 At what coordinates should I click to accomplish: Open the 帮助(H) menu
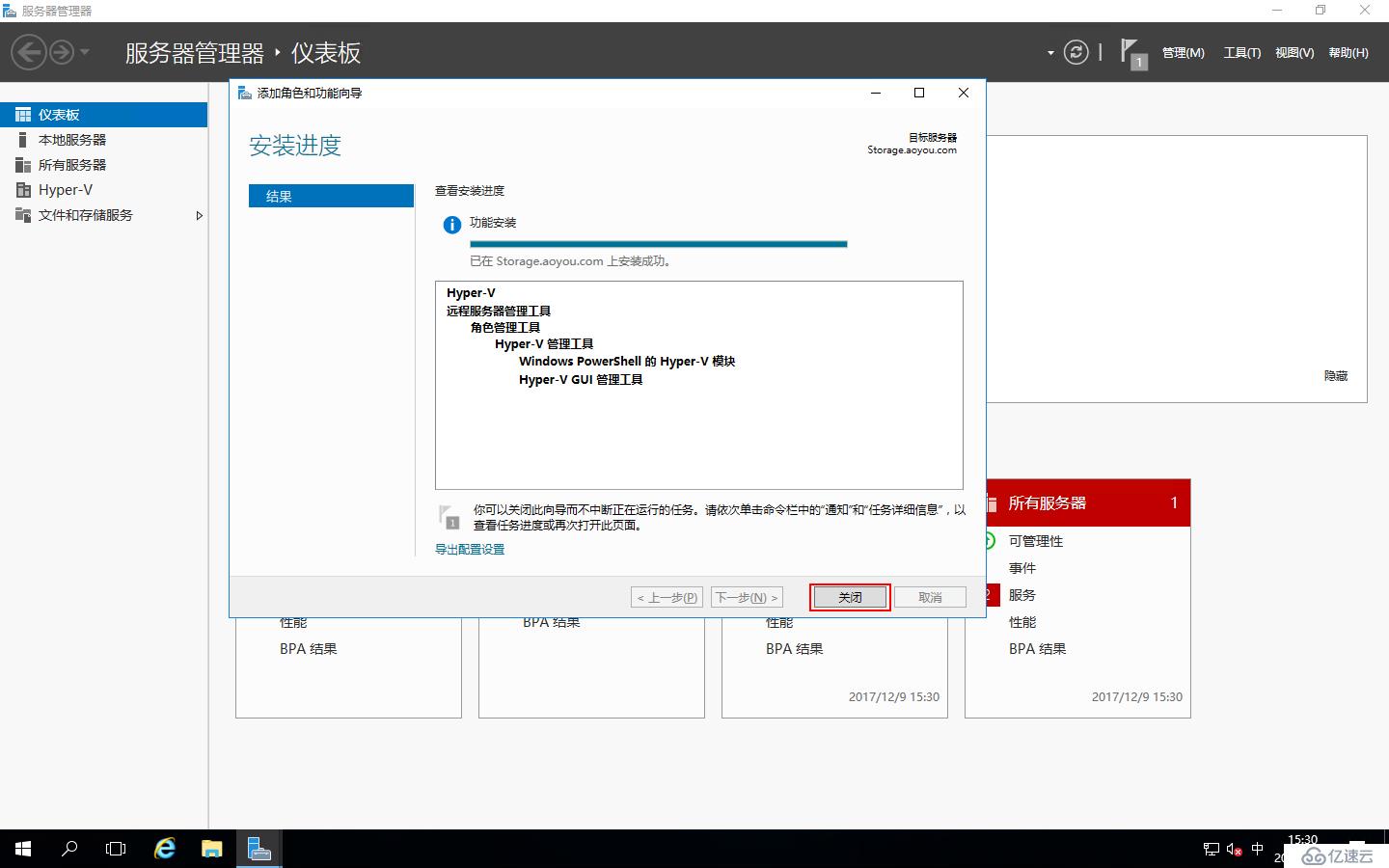click(x=1348, y=53)
